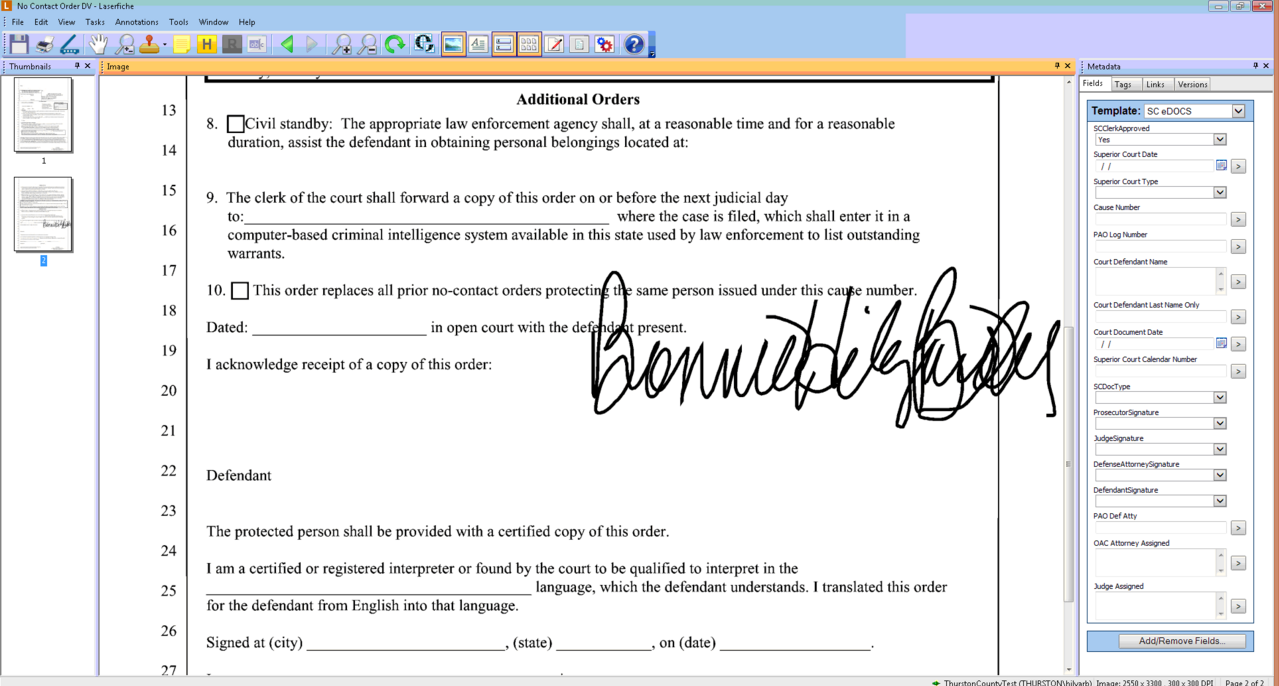This screenshot has width=1279, height=686.
Task: Switch to the Versions tab
Action: coord(1192,85)
